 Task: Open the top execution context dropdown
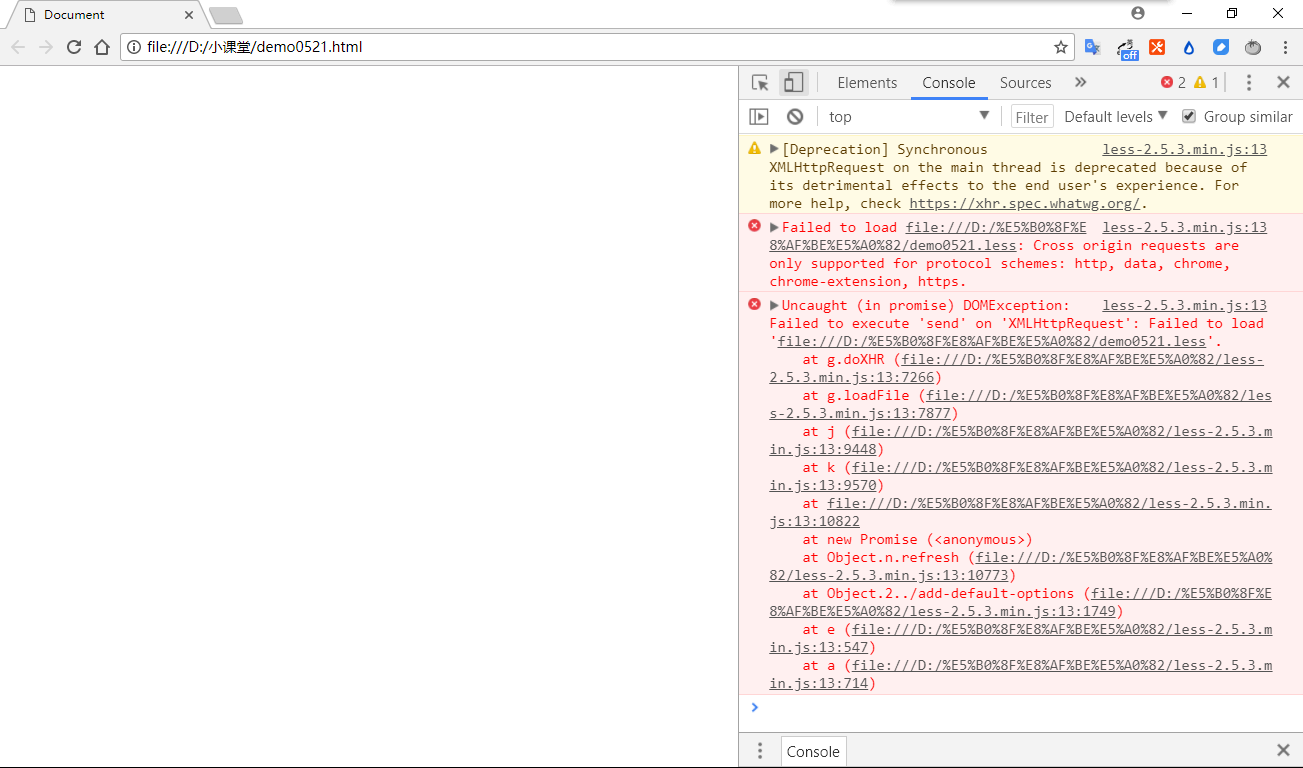pos(909,117)
